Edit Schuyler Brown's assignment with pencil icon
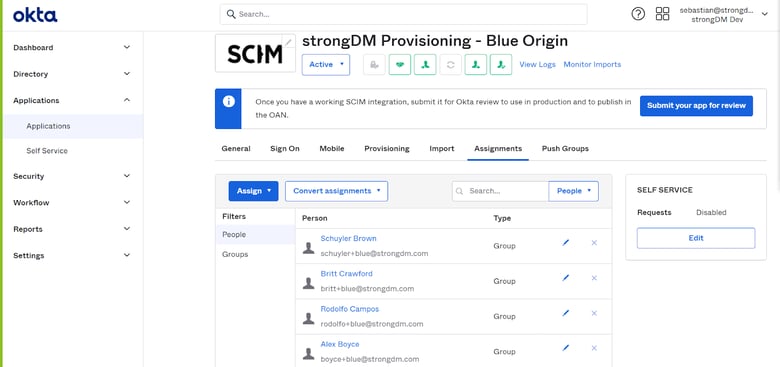Screen dimensions: 780x367 pyautogui.click(x=565, y=243)
